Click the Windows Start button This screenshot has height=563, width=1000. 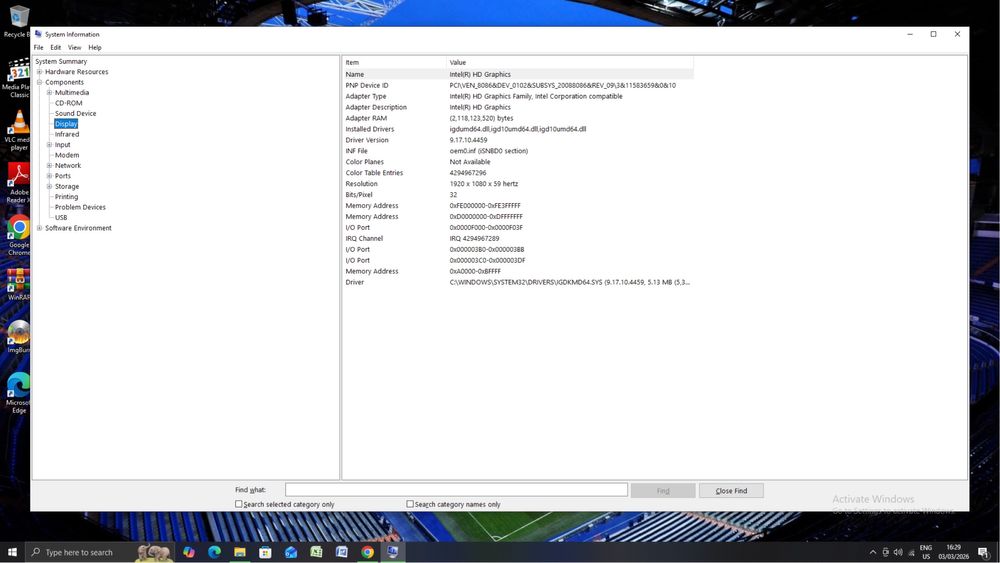[x=12, y=552]
